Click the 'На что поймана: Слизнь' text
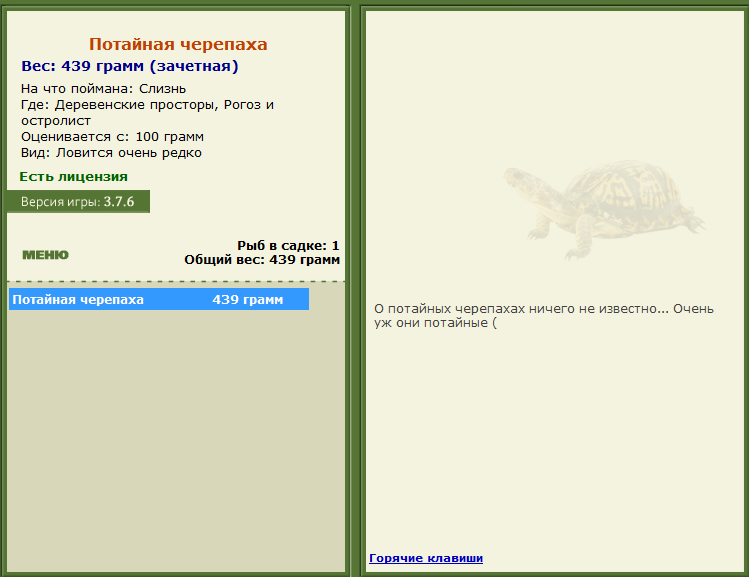This screenshot has height=577, width=749. click(x=103, y=89)
